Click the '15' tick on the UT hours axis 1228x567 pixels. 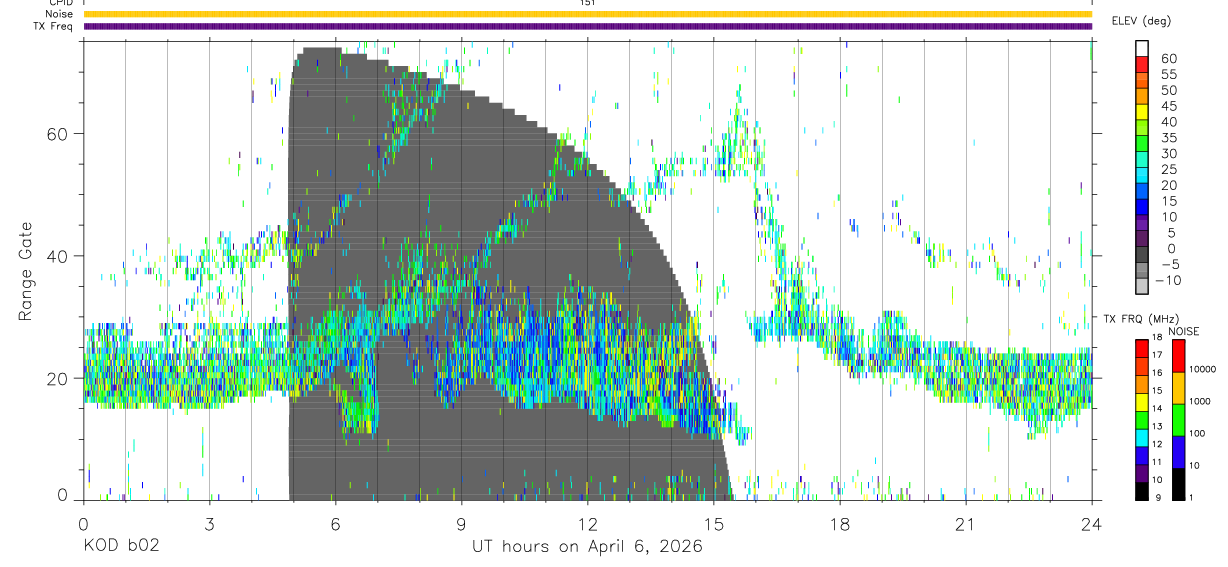tap(713, 524)
